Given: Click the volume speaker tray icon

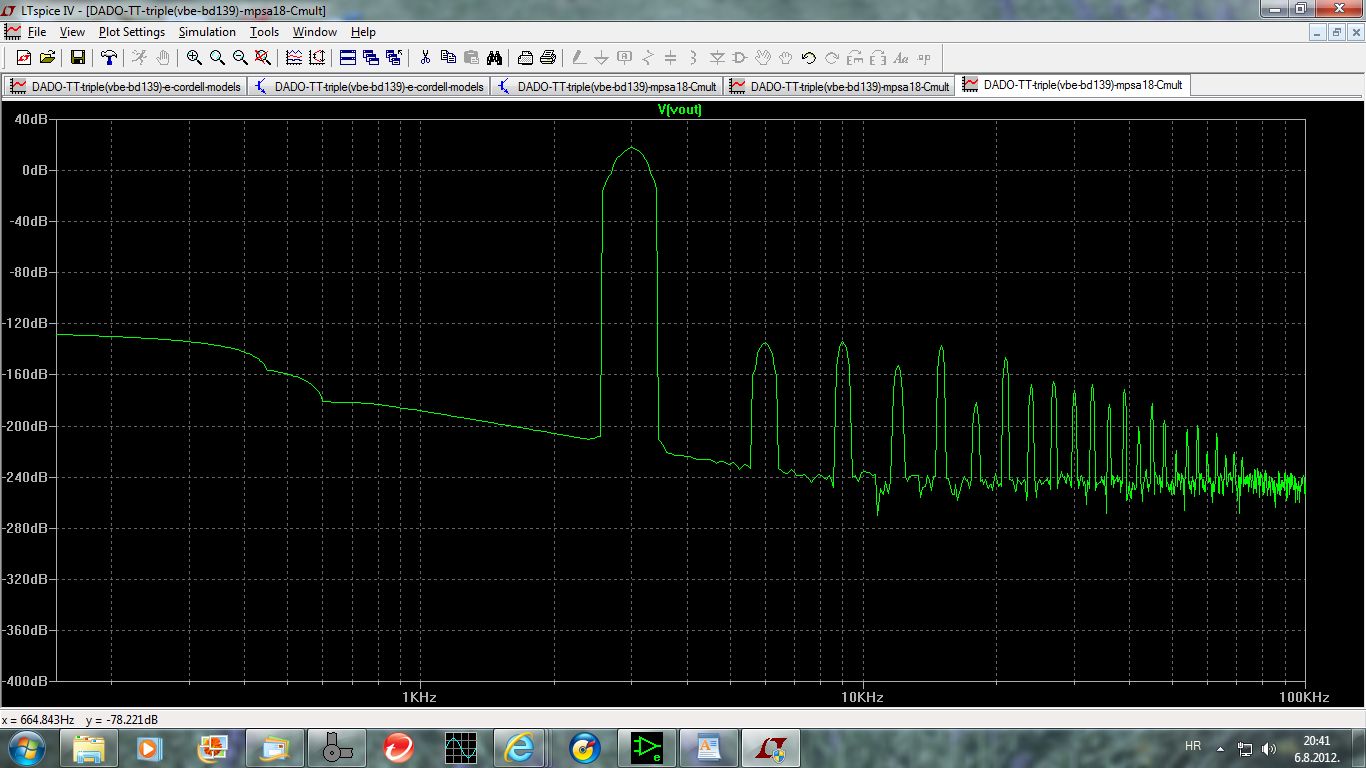Looking at the screenshot, I should click(1269, 748).
